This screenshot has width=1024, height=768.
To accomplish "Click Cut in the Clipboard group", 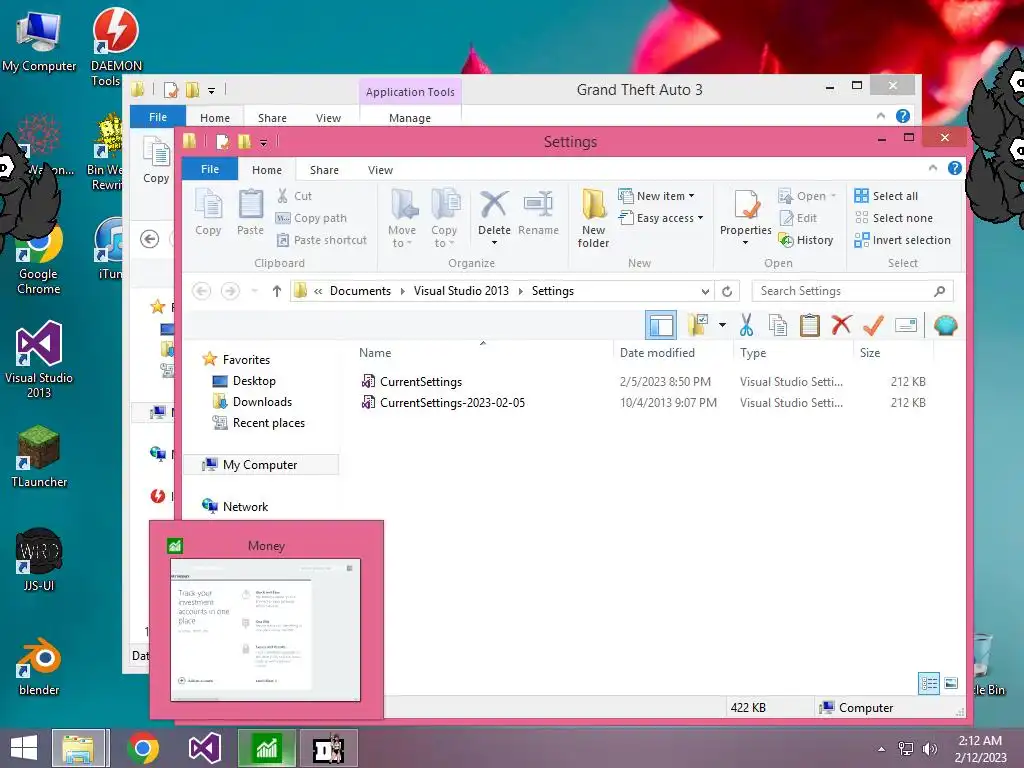I will click(294, 196).
